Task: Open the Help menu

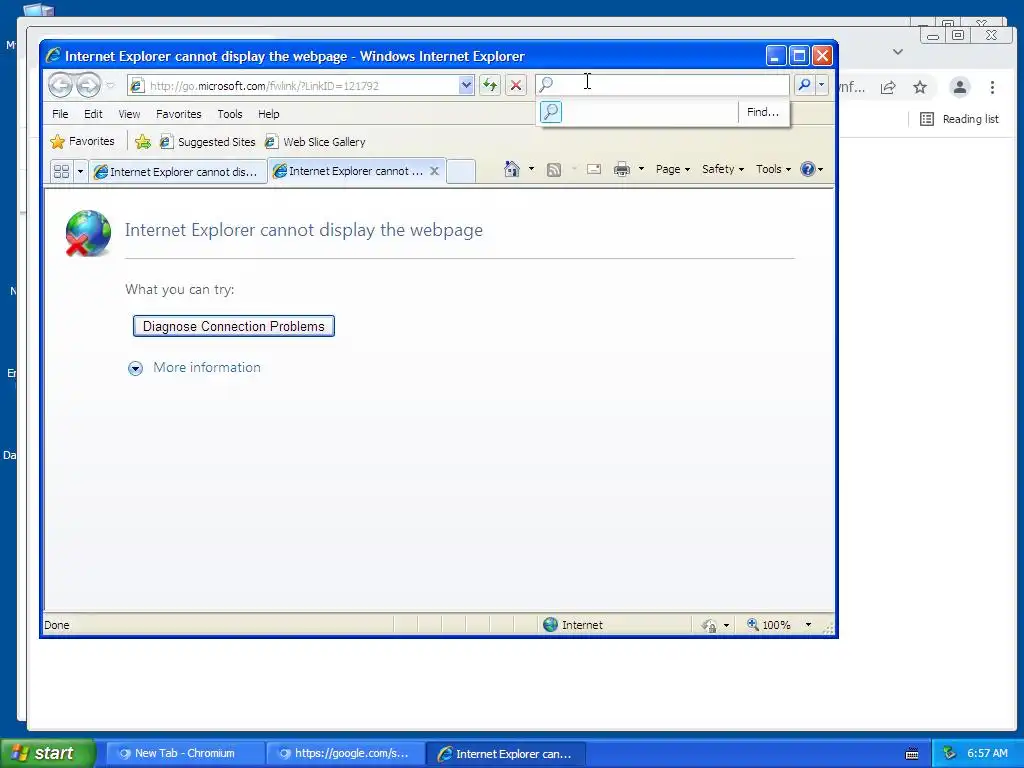Action: [x=268, y=114]
